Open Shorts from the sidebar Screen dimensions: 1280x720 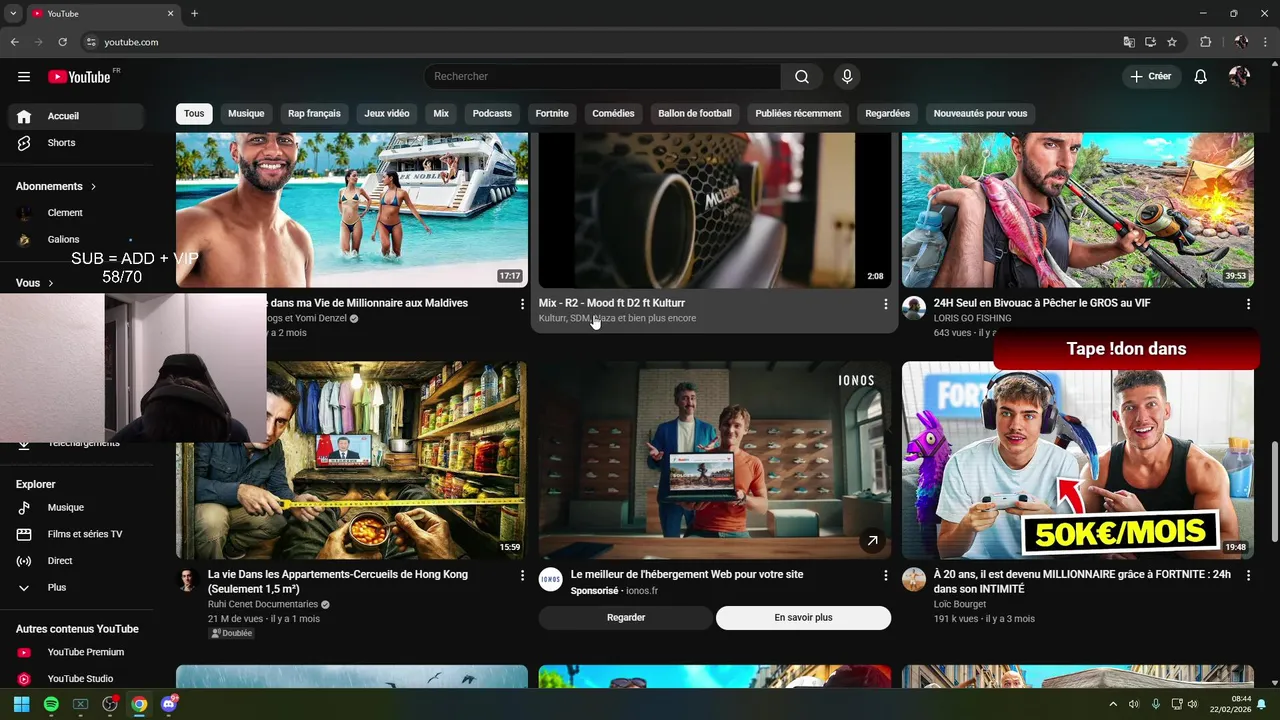coord(76,143)
